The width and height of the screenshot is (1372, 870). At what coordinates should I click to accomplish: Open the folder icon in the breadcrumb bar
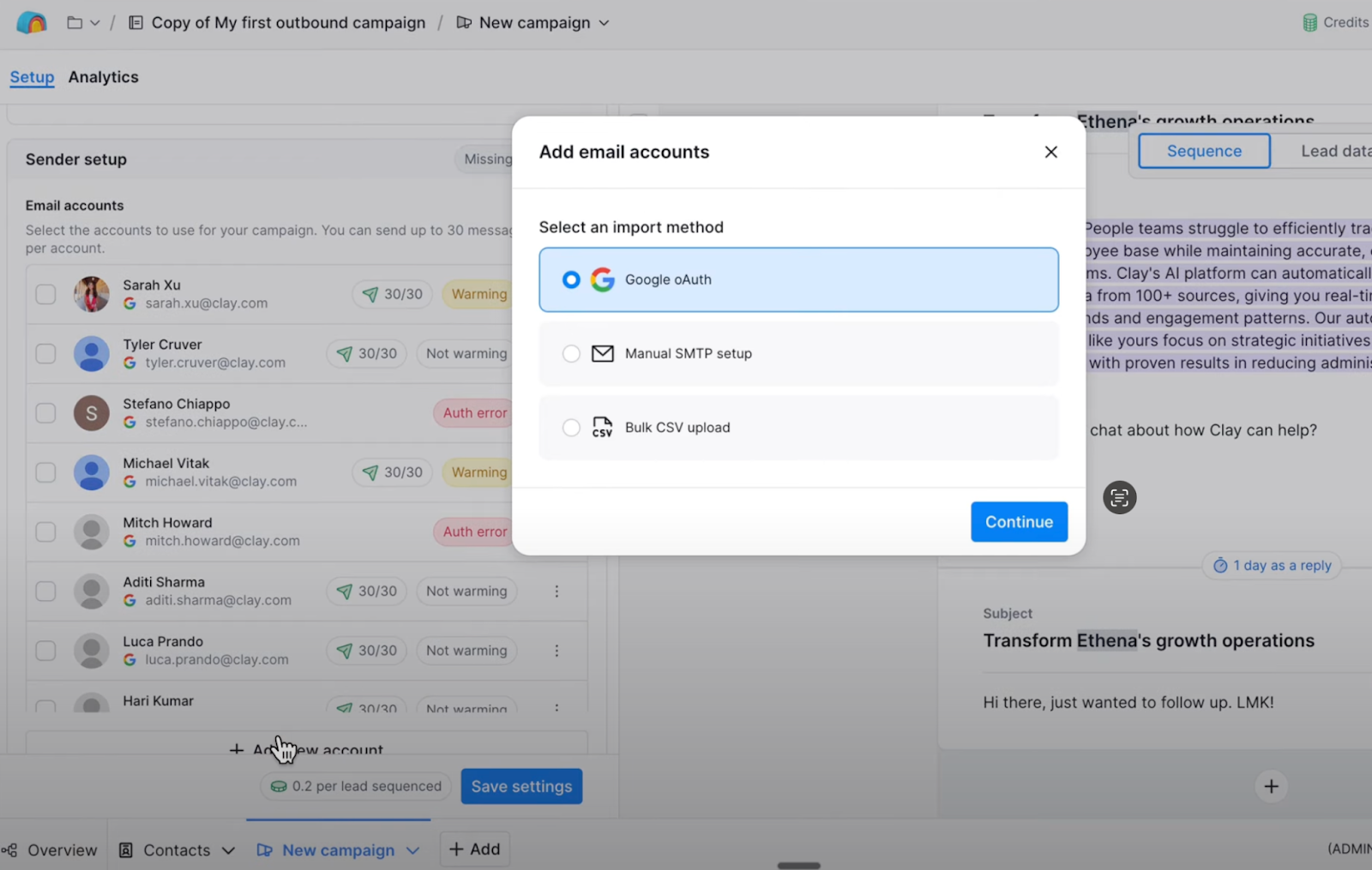click(x=75, y=22)
